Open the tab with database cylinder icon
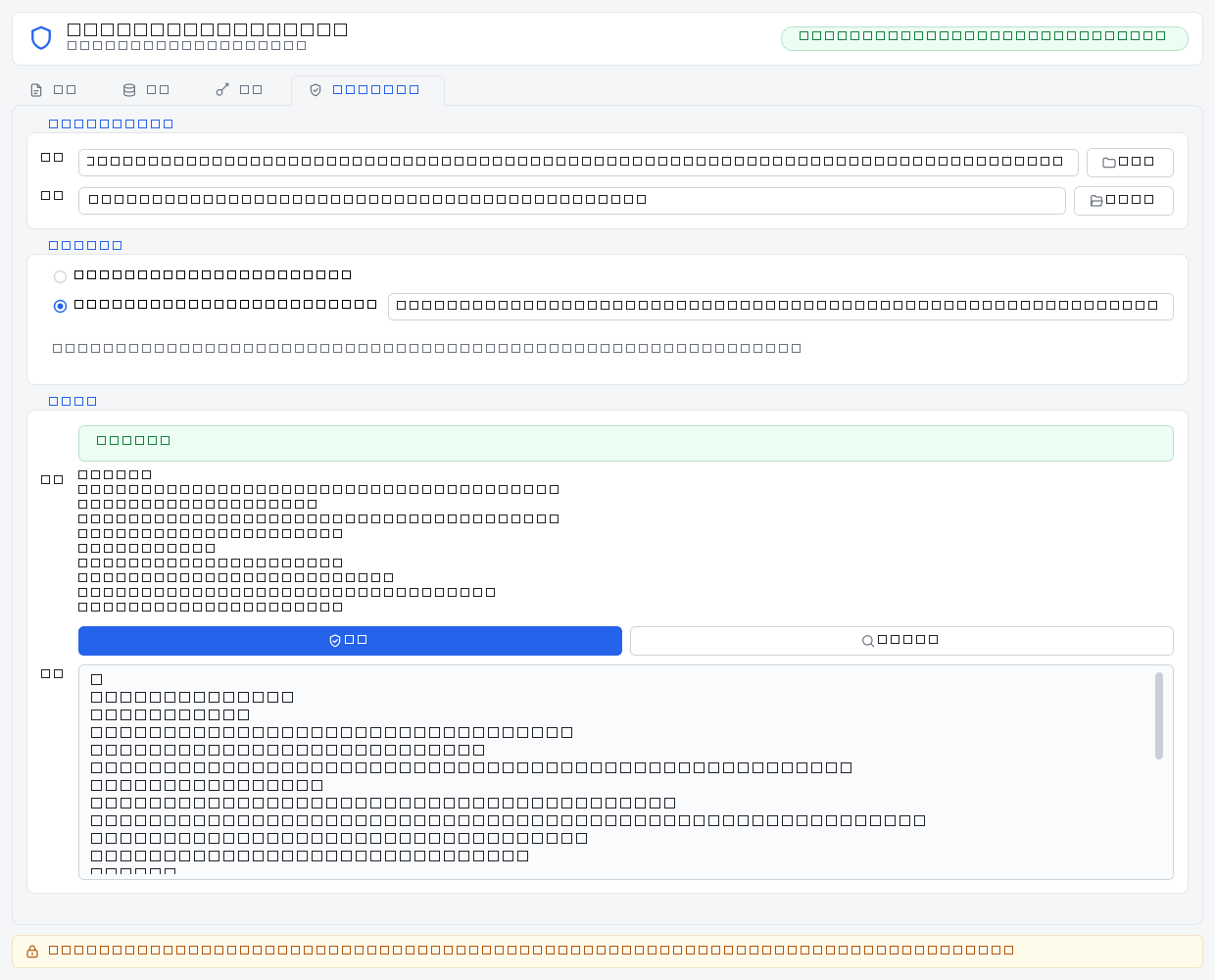The height and width of the screenshot is (980, 1215). [146, 90]
